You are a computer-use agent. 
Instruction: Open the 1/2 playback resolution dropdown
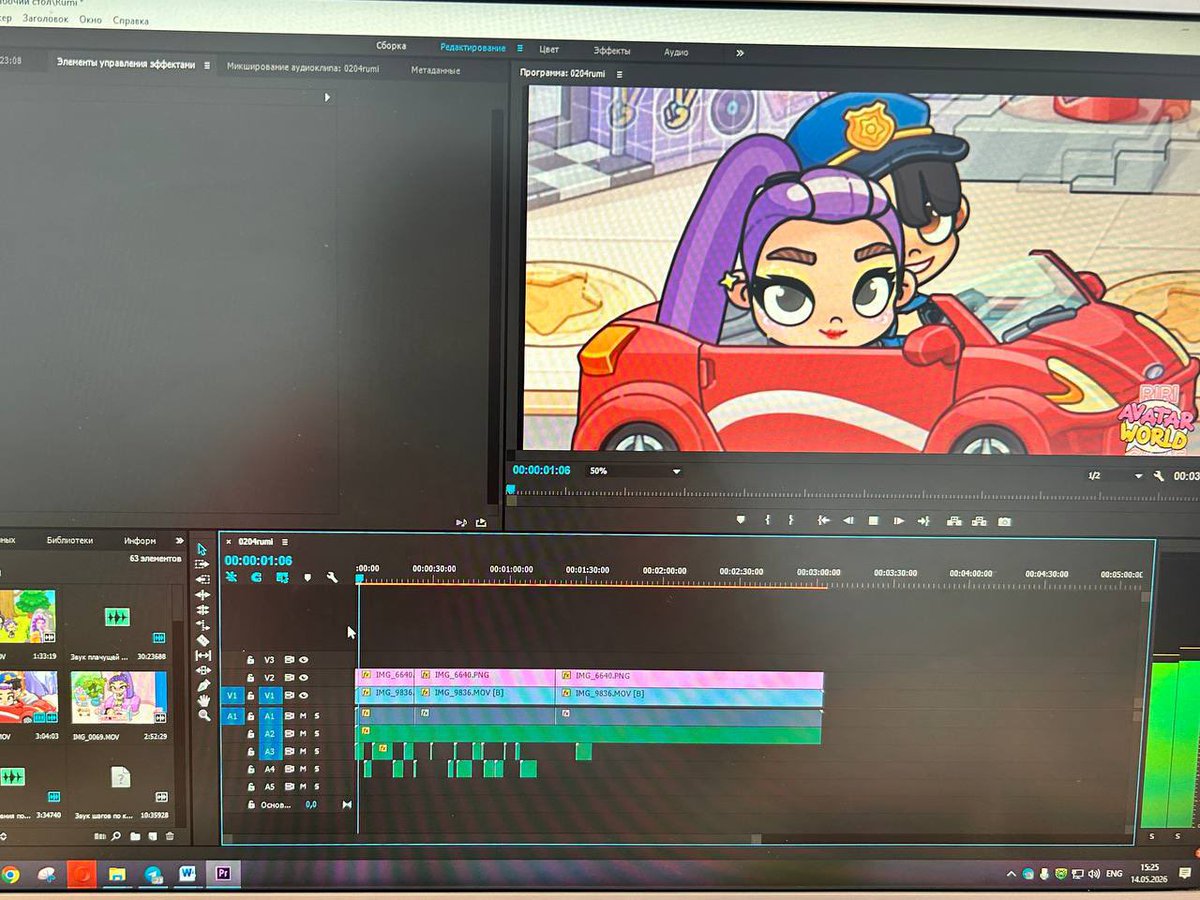1115,476
